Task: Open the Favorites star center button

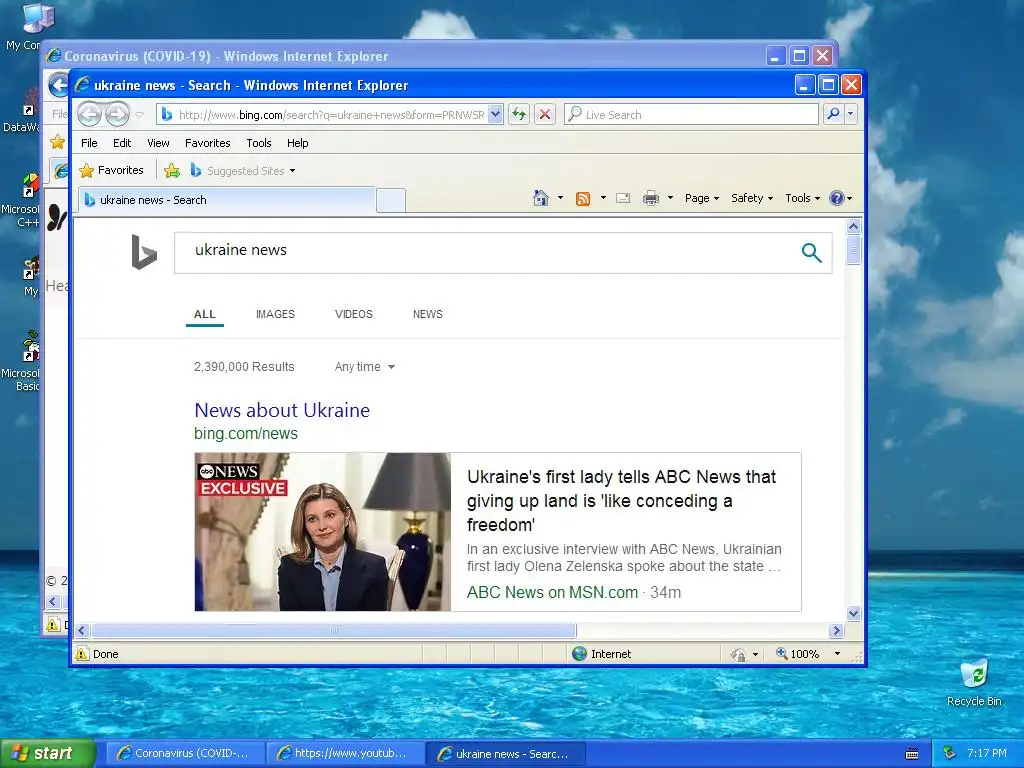Action: pos(111,170)
